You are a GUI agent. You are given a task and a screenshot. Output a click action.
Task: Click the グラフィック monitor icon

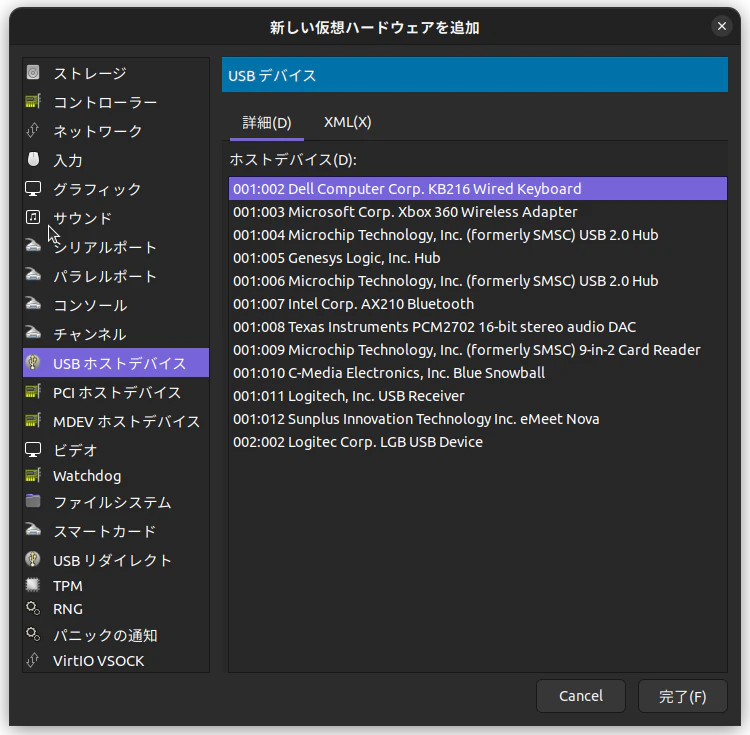pos(33,188)
